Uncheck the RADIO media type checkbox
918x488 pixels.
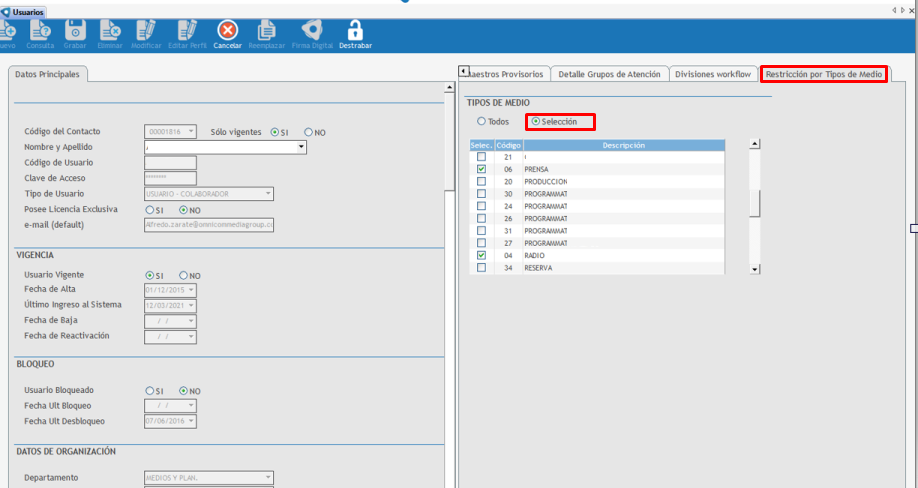click(482, 256)
